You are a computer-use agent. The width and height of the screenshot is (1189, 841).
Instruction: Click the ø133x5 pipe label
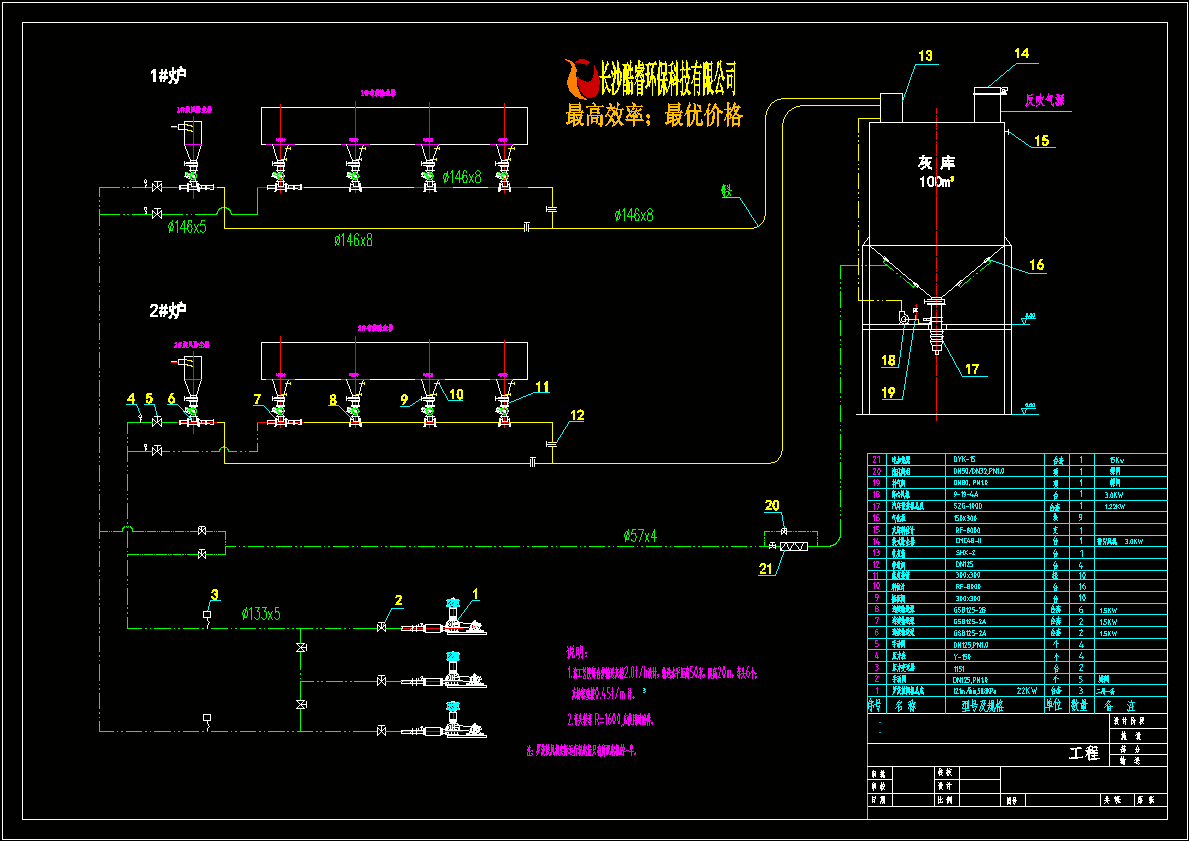click(261, 614)
